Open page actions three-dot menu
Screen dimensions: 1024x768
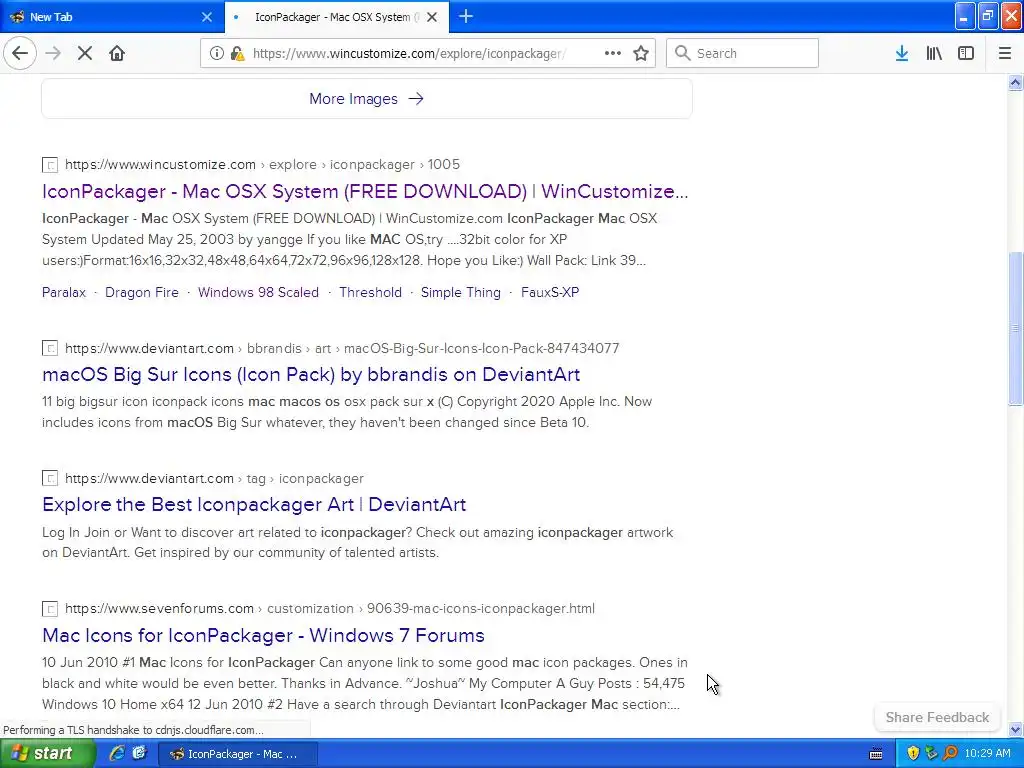(613, 53)
